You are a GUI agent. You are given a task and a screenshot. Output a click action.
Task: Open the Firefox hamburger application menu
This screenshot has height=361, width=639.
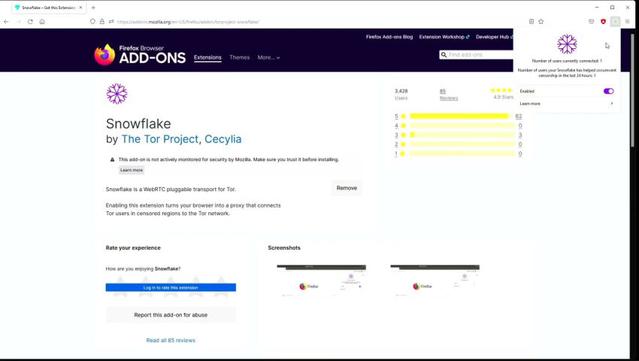(628, 22)
